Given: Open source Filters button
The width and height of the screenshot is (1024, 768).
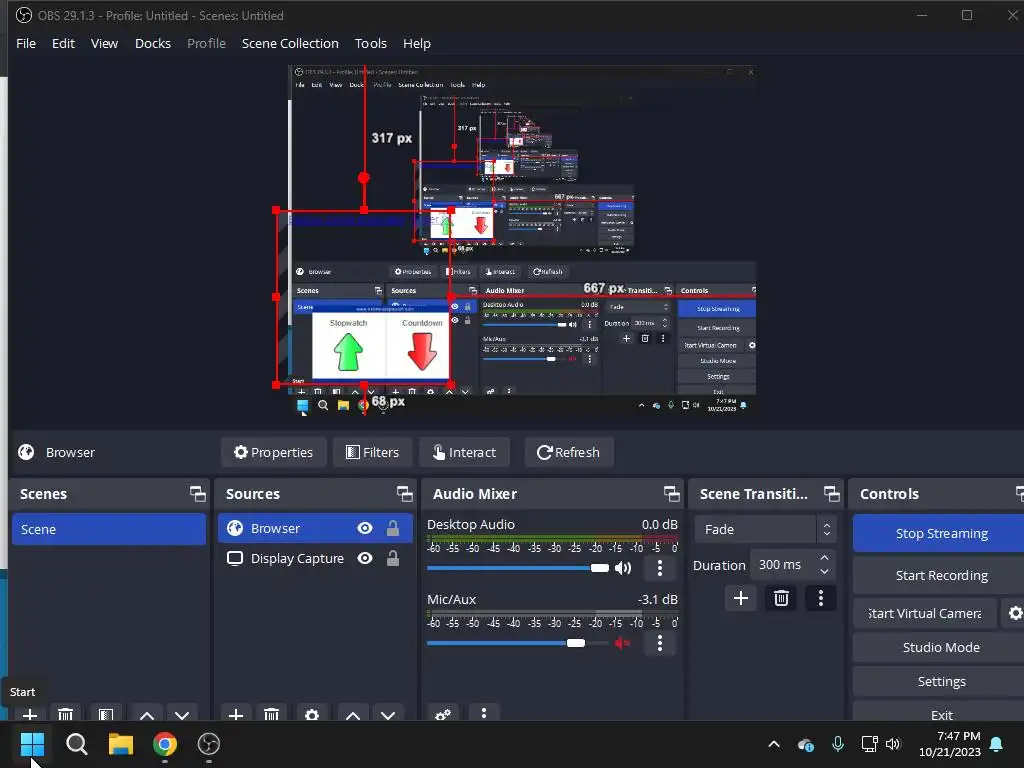Looking at the screenshot, I should 372,452.
